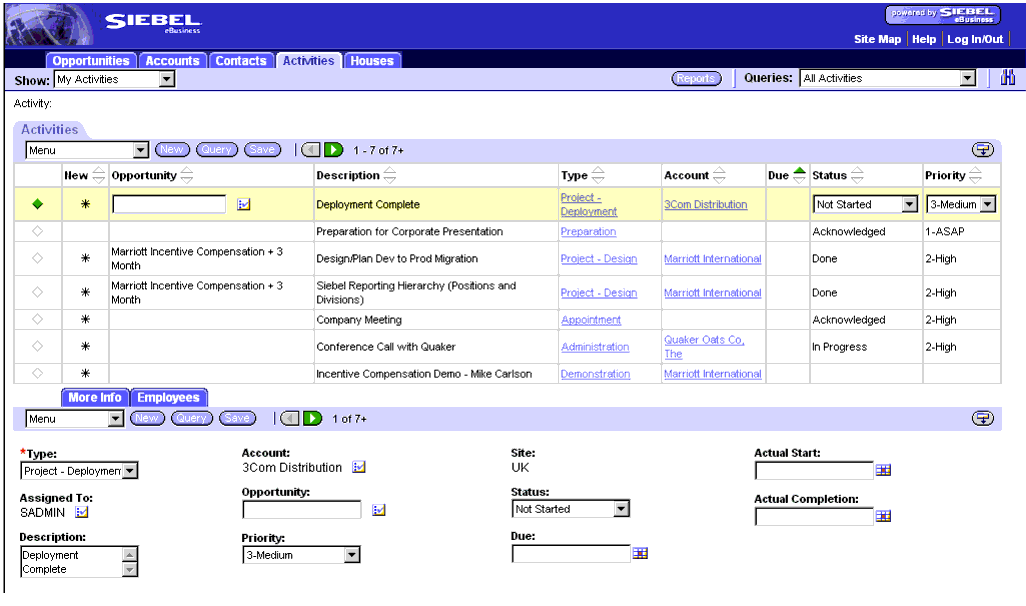Switch to the Opportunities tab
This screenshot has width=1026, height=606.
click(91, 61)
